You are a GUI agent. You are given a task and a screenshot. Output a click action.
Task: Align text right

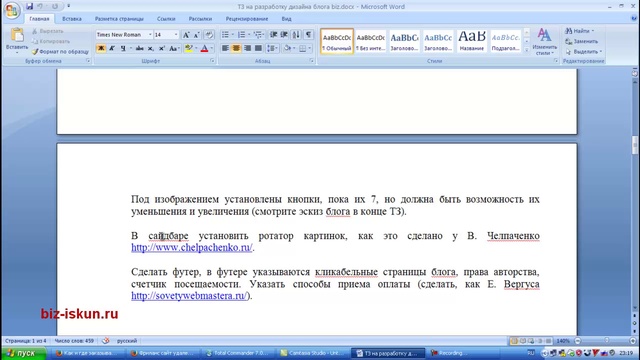point(247,48)
